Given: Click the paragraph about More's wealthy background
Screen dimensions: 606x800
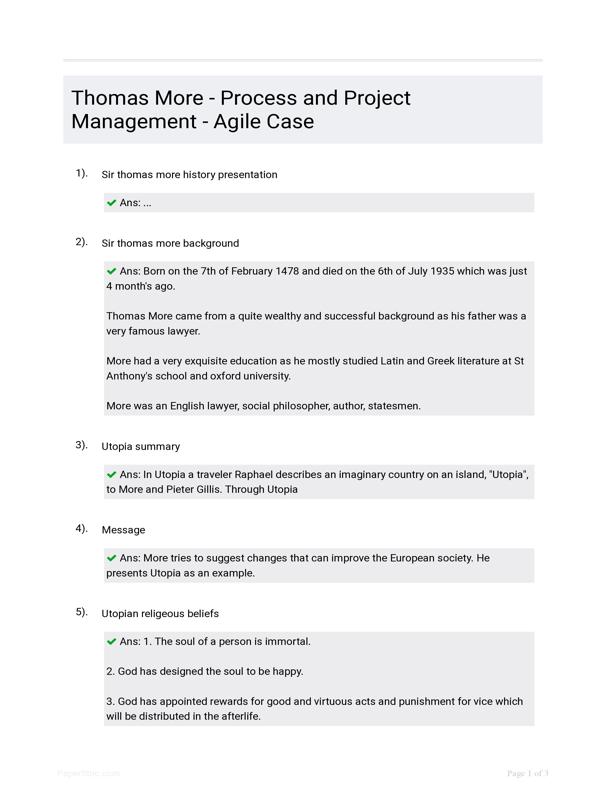Looking at the screenshot, I should pyautogui.click(x=316, y=323).
